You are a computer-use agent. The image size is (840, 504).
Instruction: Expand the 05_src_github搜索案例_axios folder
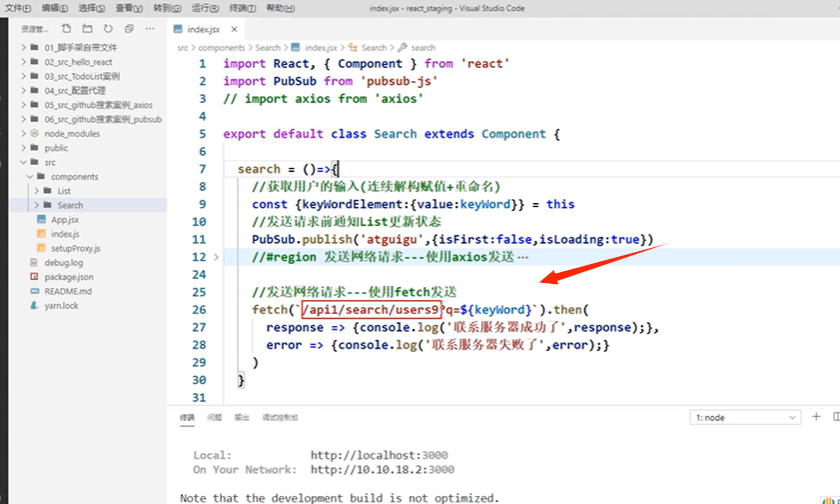coord(24,105)
